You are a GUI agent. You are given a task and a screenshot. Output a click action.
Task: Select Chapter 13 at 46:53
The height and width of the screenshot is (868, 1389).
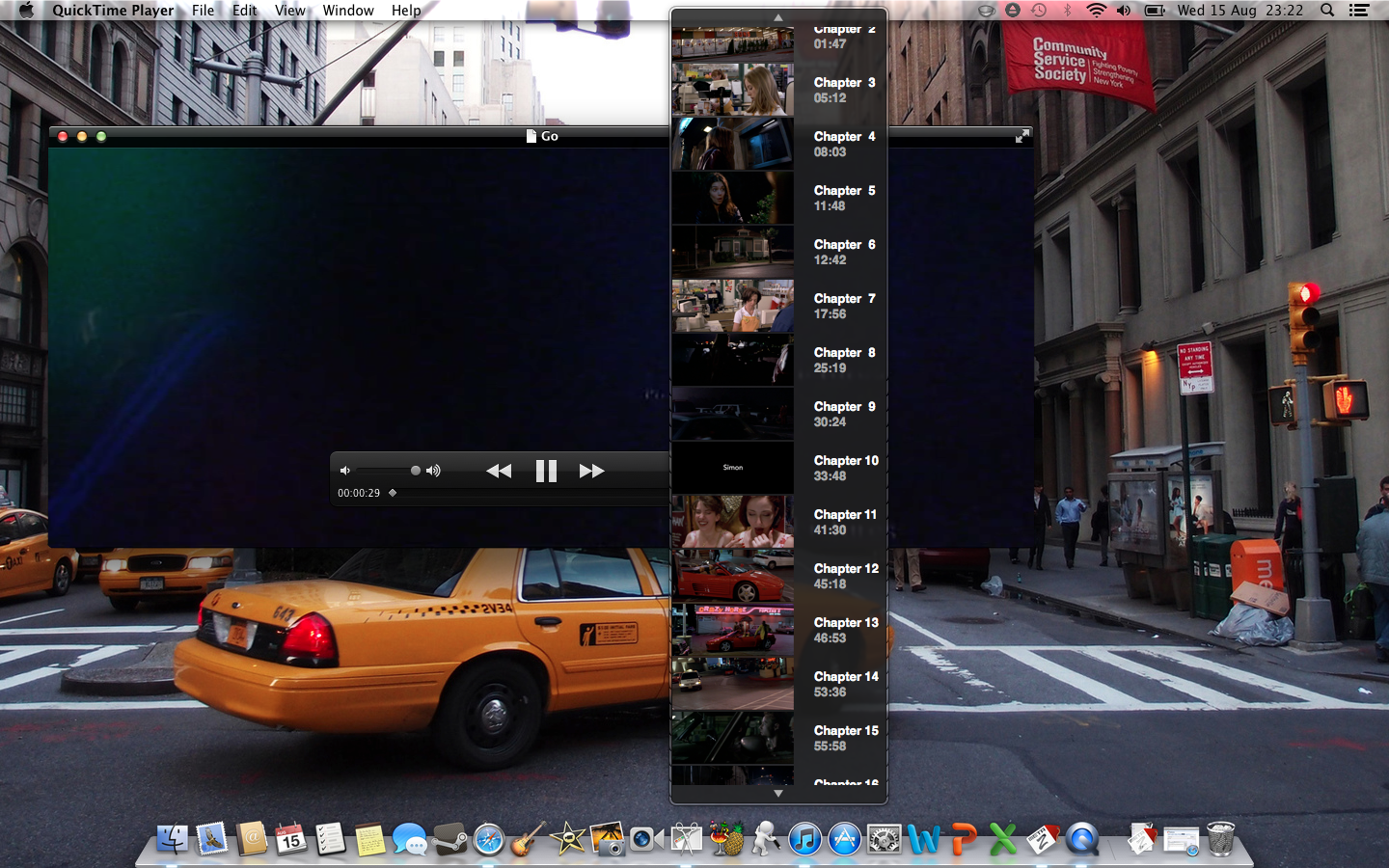pyautogui.click(x=778, y=630)
